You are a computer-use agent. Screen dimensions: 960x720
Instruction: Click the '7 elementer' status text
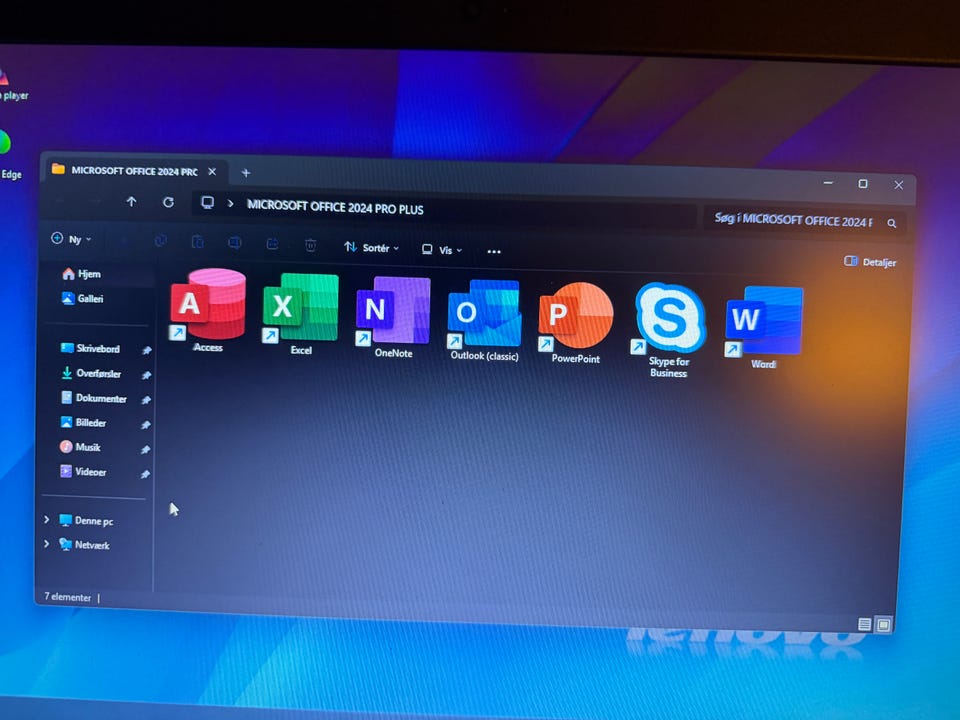(67, 597)
